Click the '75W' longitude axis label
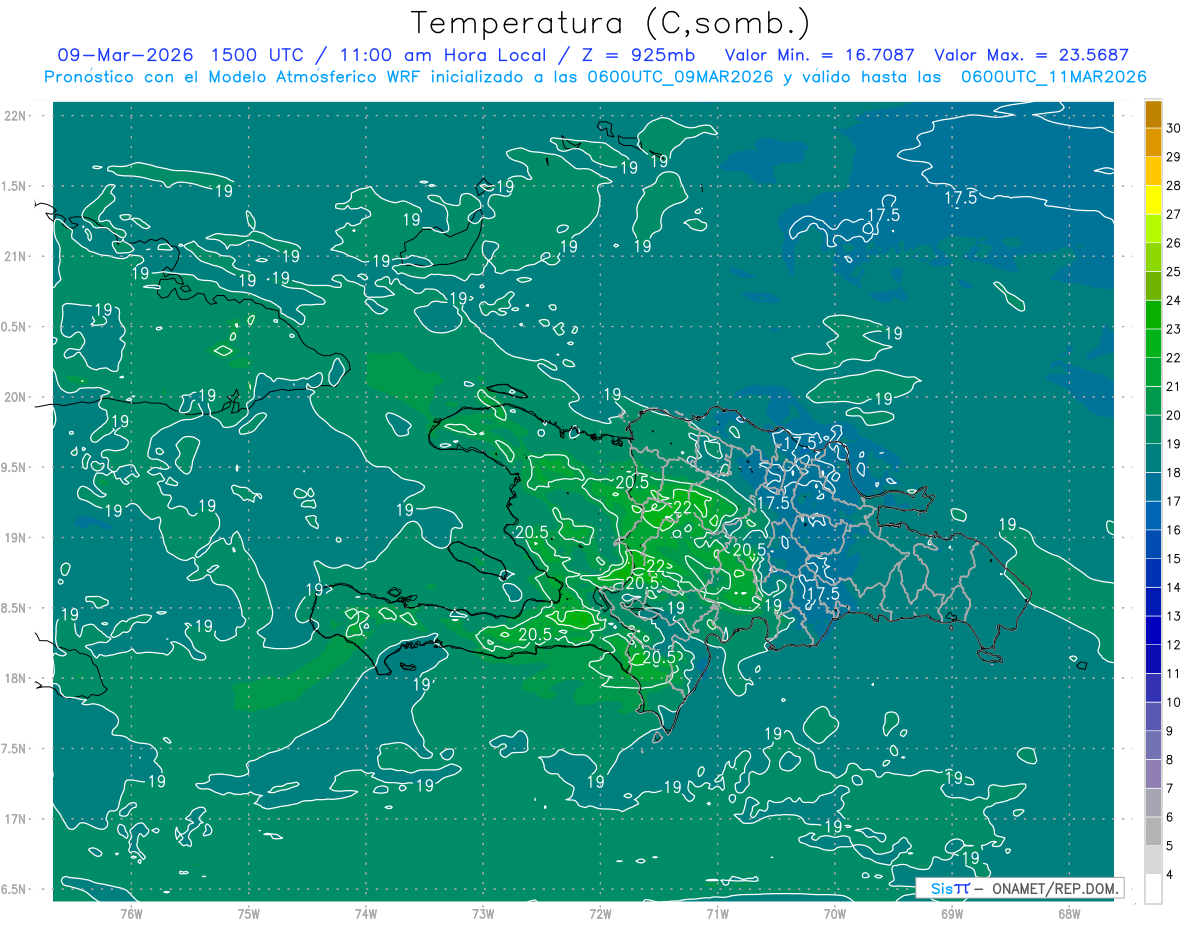Image resolution: width=1200 pixels, height=927 pixels. pos(248,913)
